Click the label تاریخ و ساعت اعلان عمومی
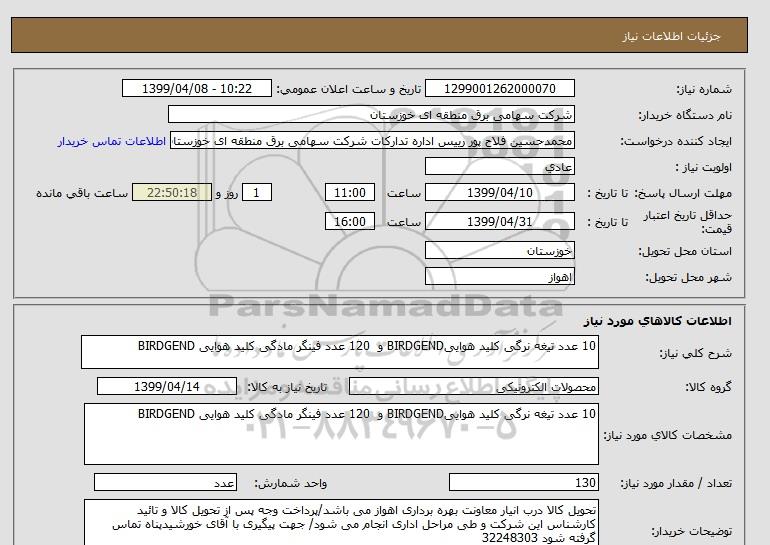 click(349, 89)
